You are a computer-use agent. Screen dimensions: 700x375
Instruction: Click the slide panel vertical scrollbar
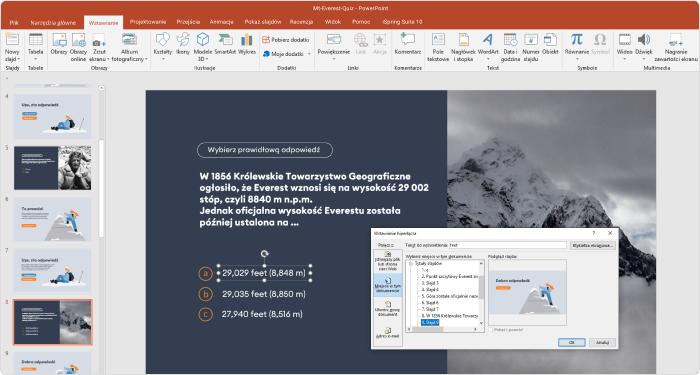pyautogui.click(x=101, y=188)
